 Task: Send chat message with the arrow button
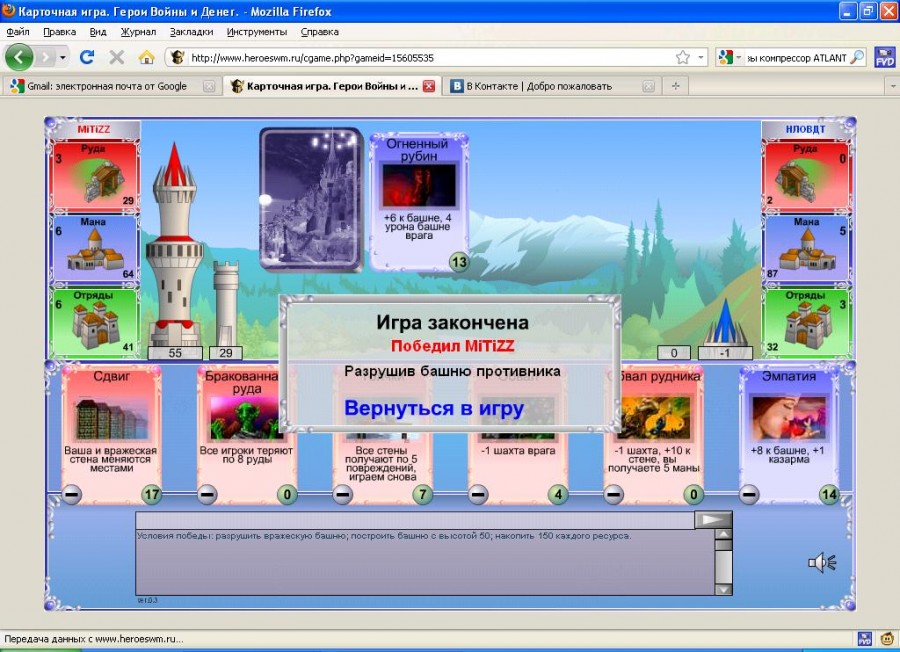coord(713,519)
